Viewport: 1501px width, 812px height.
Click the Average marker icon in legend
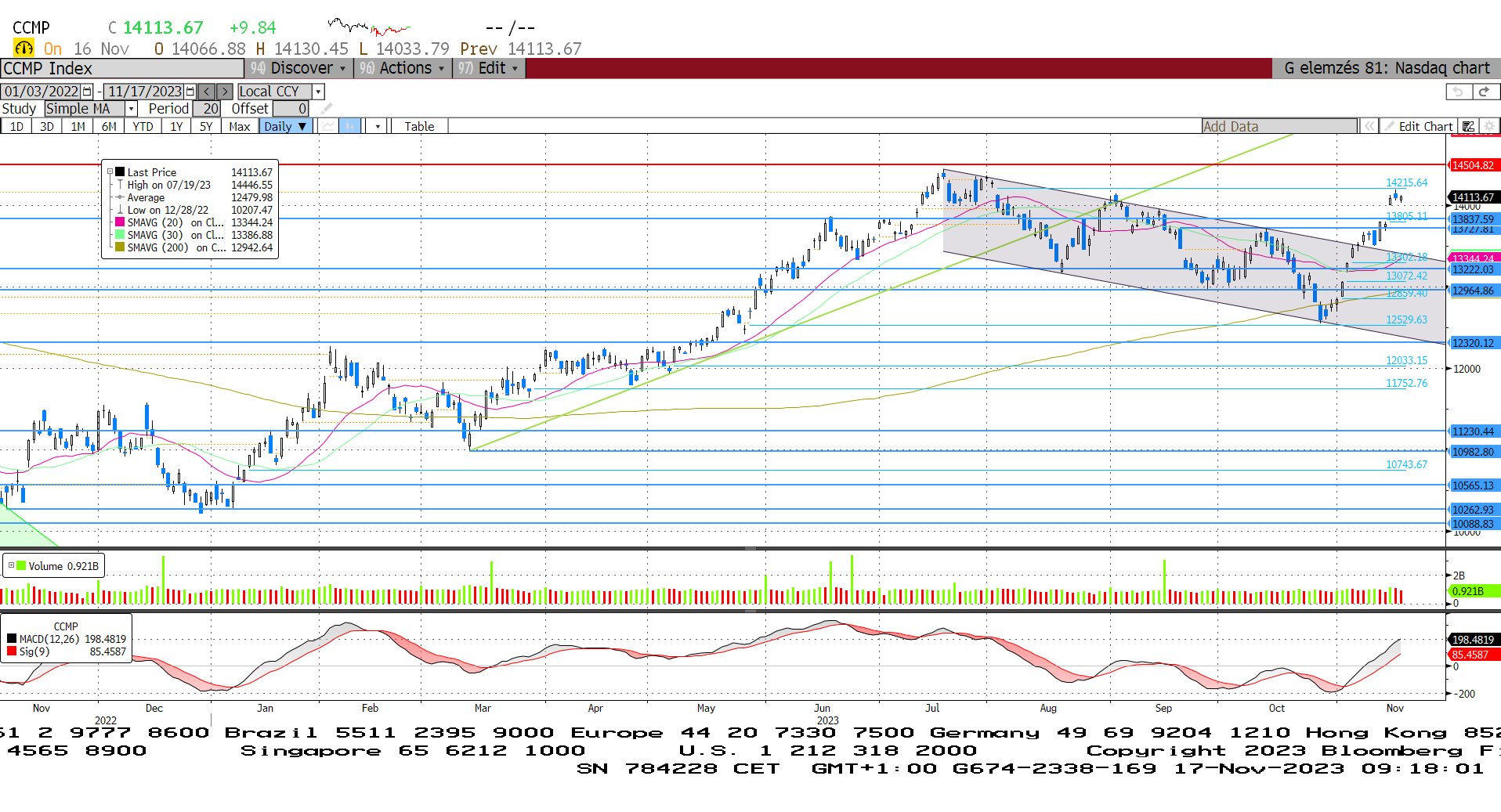point(120,197)
